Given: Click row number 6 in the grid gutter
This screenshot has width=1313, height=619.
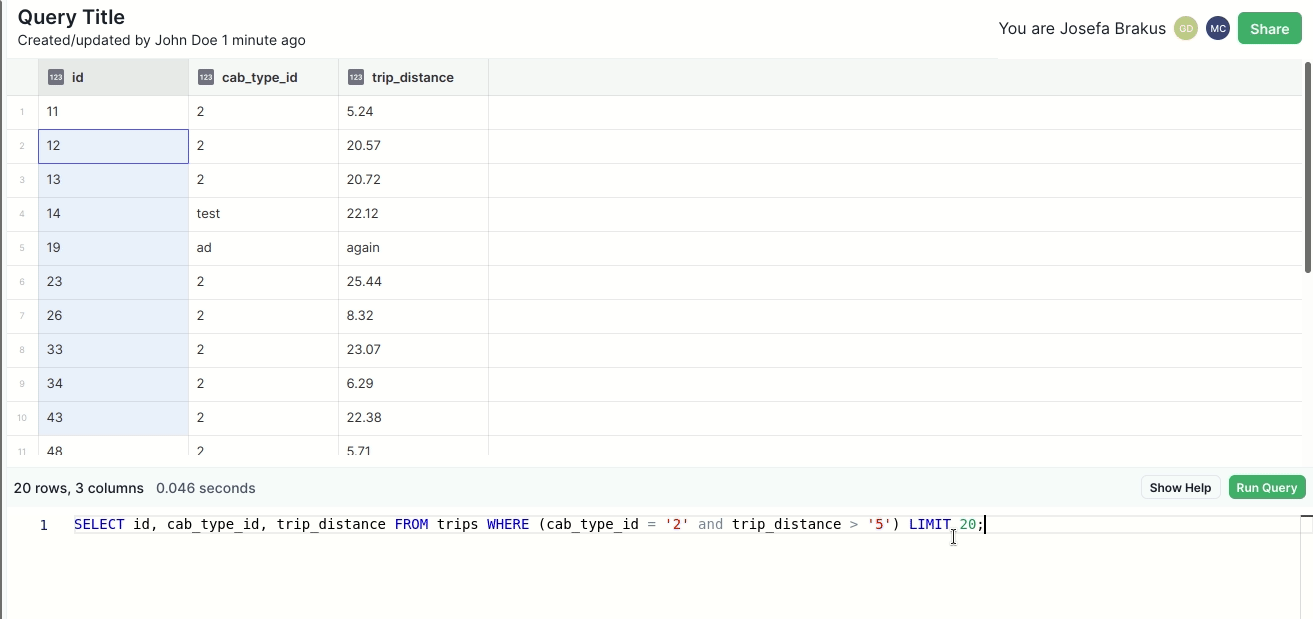Looking at the screenshot, I should (22, 282).
